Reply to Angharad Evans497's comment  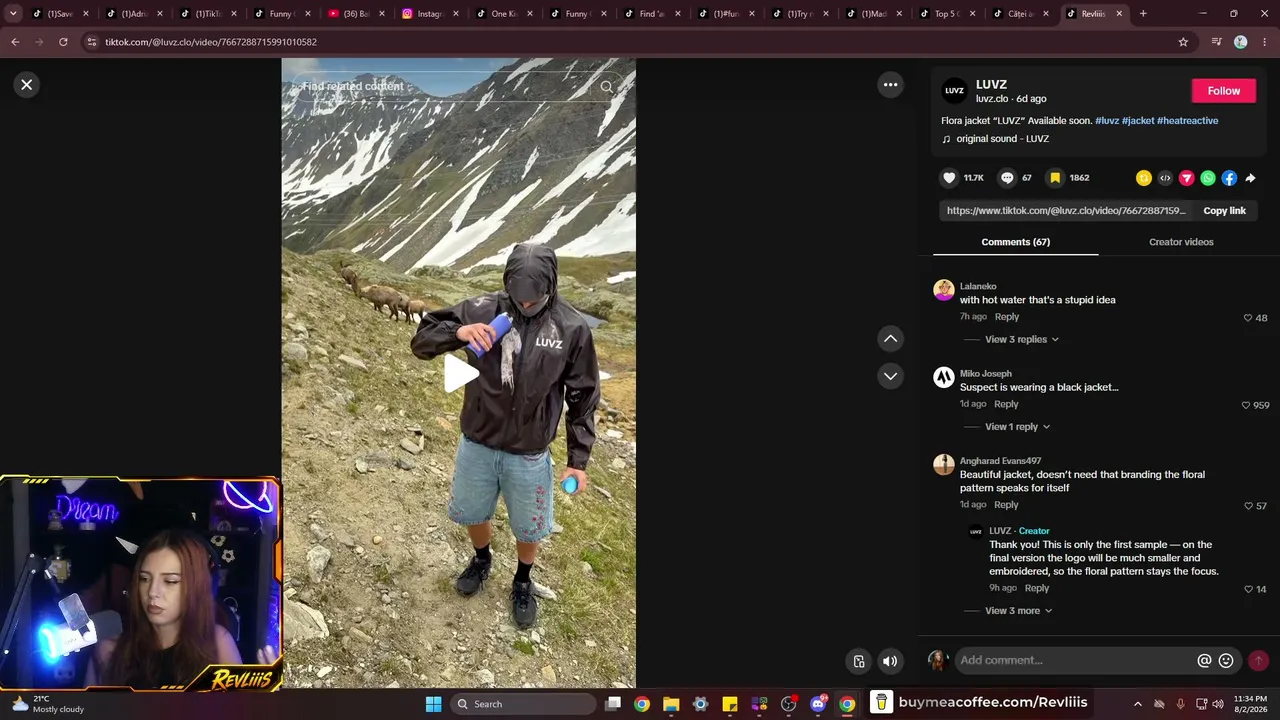1006,505
